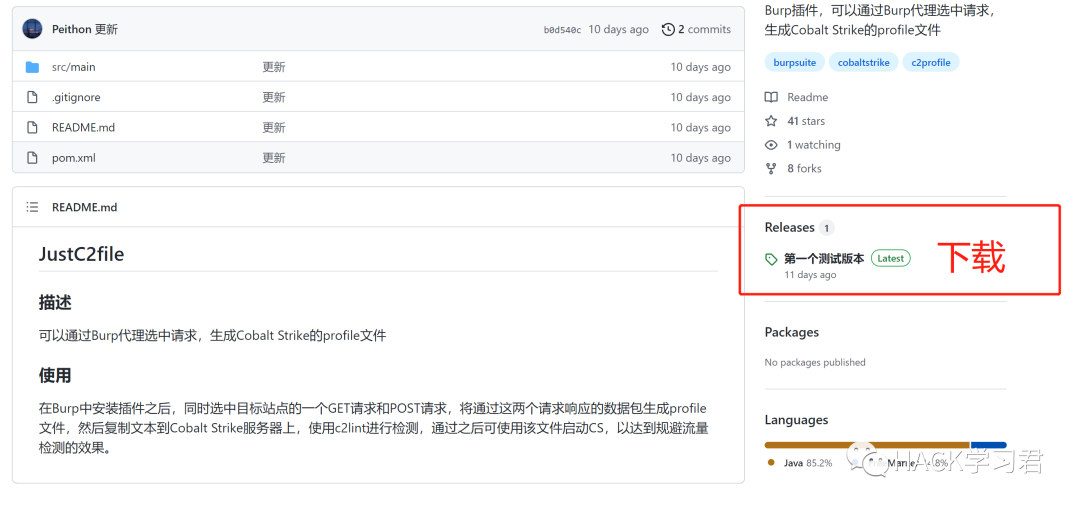Image resolution: width=1080 pixels, height=509 pixels.
Task: Click the Java segment of the language bar
Action: point(867,445)
